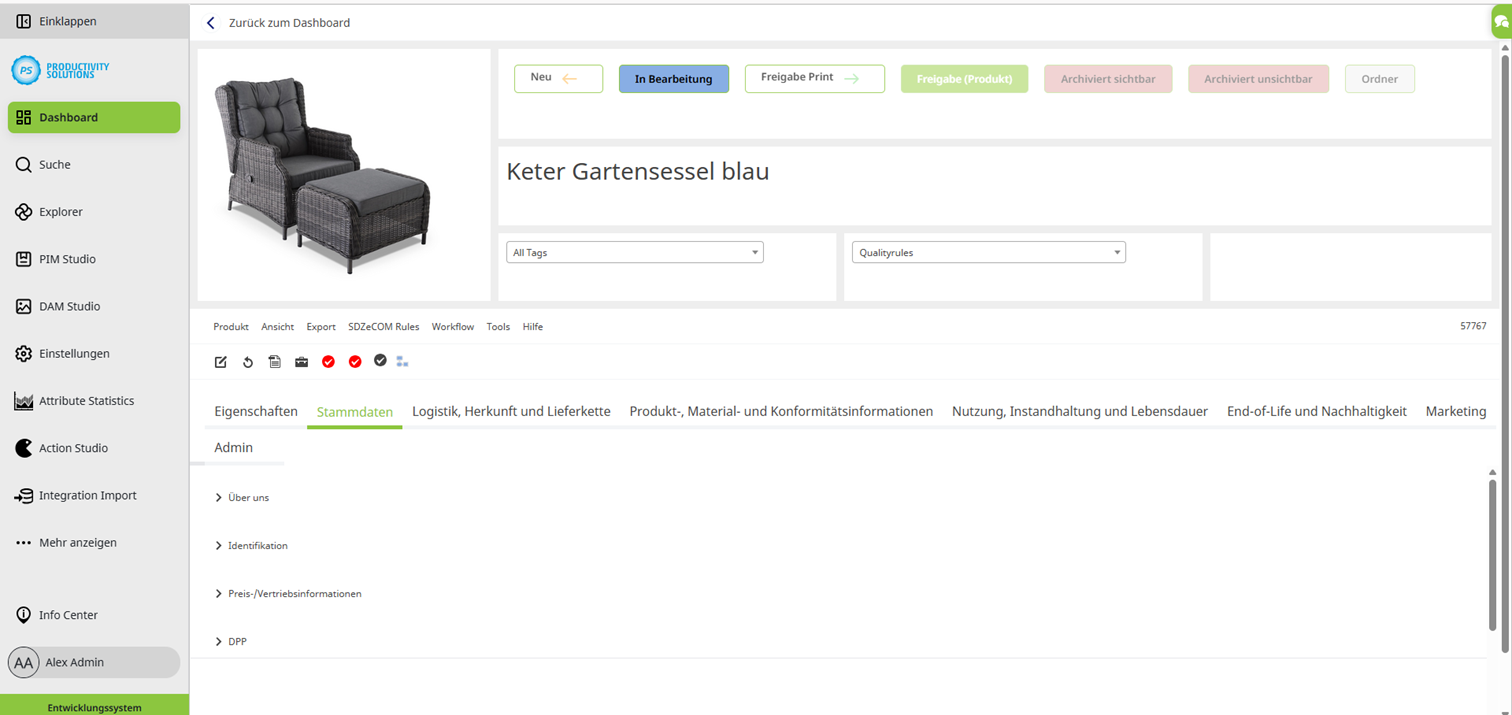
Task: Switch to the Marketing tab
Action: point(1456,411)
